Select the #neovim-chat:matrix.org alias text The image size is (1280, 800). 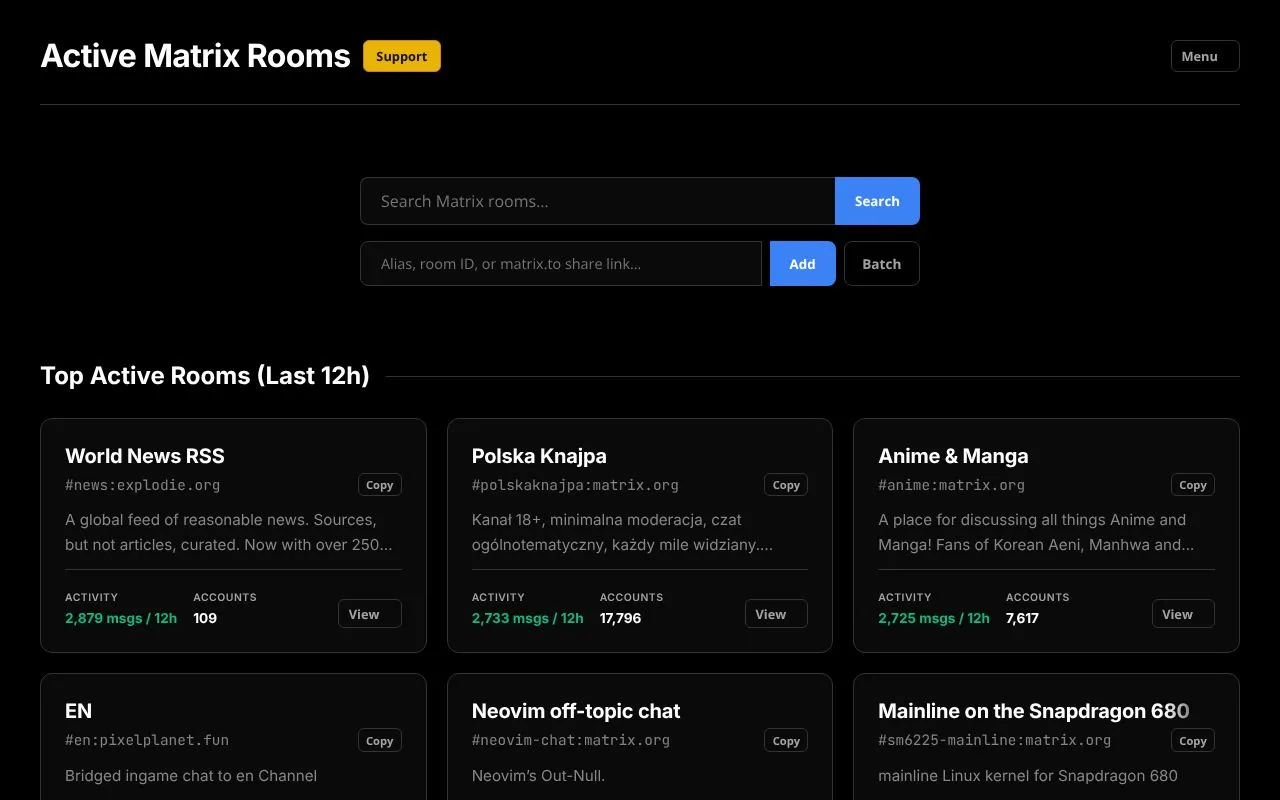pyautogui.click(x=571, y=741)
